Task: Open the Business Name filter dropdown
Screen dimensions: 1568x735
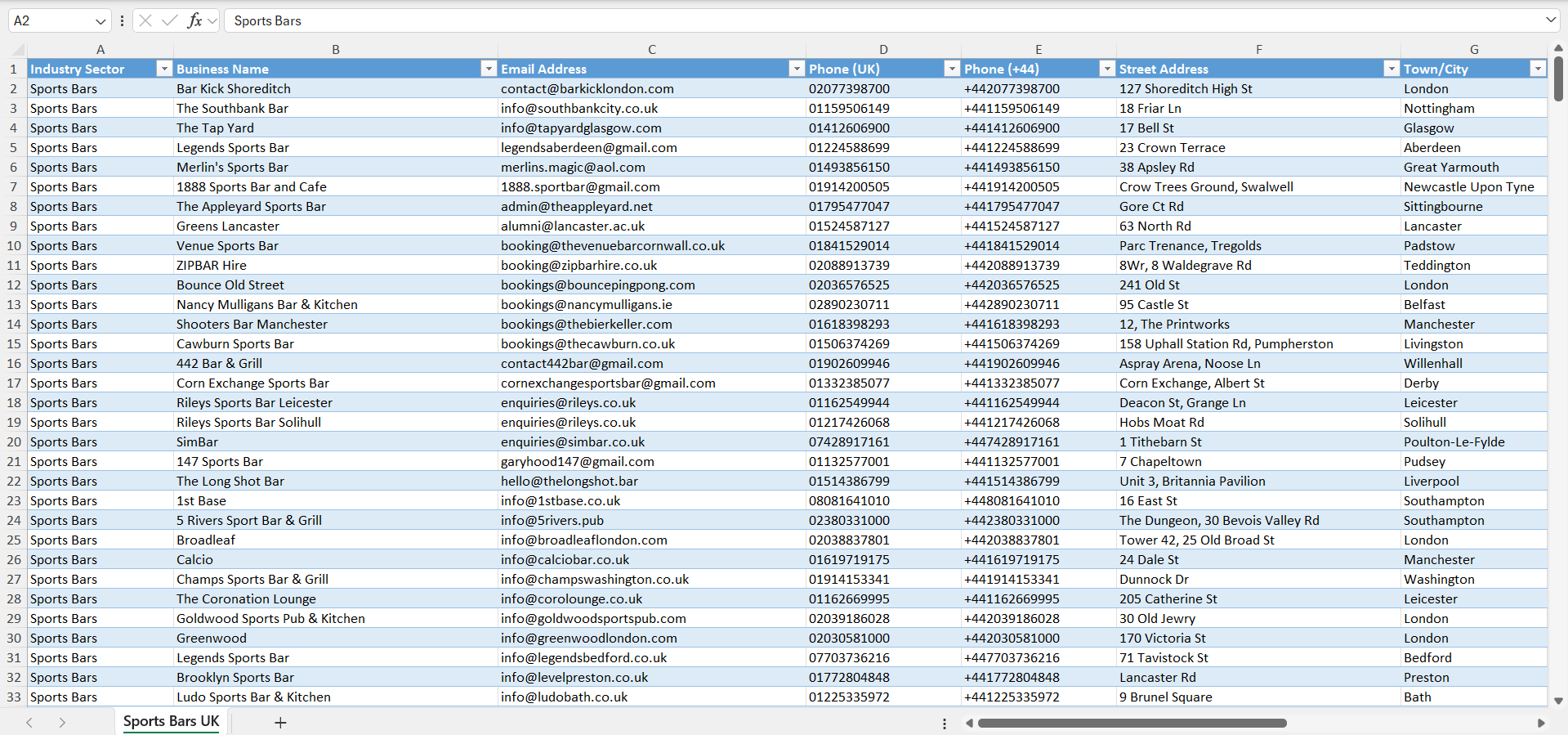Action: [x=489, y=69]
